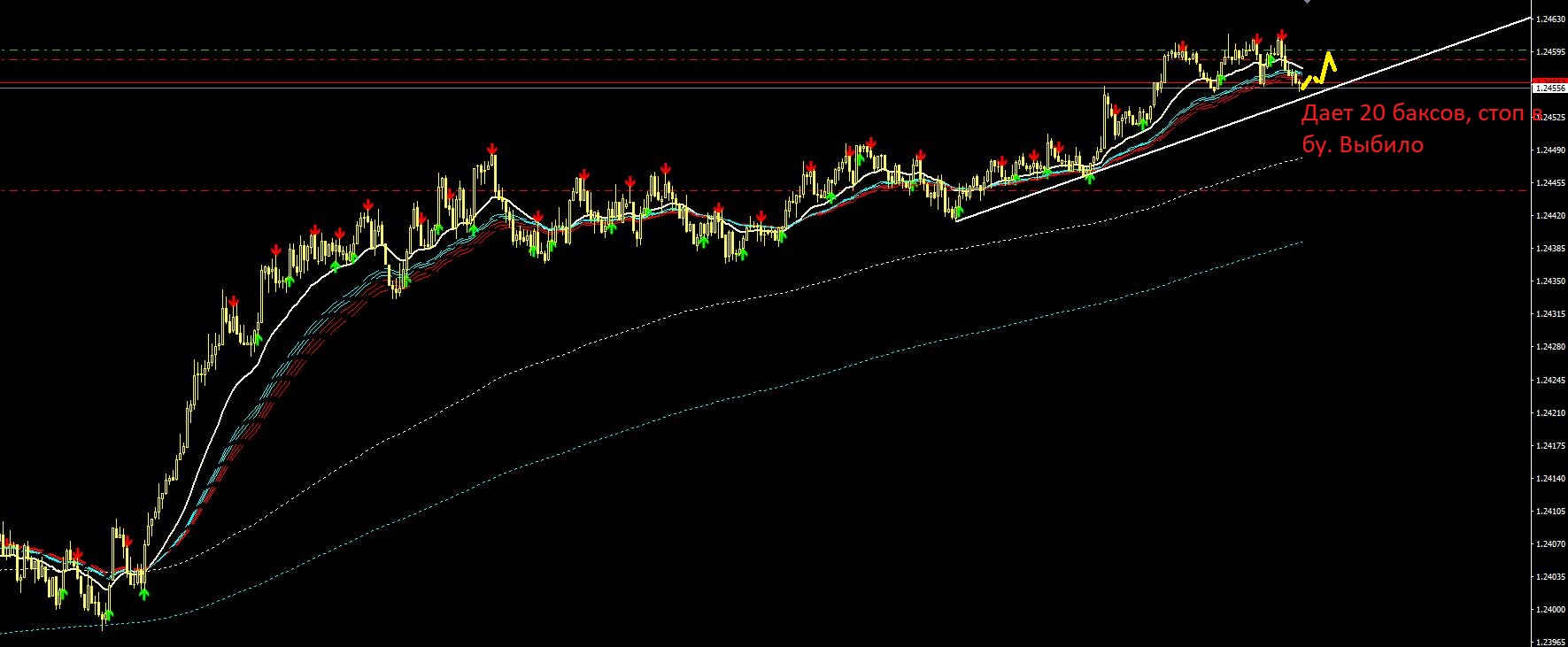Click the 1.24595 price scale label
Screen dimensions: 1568x647
click(1550, 51)
